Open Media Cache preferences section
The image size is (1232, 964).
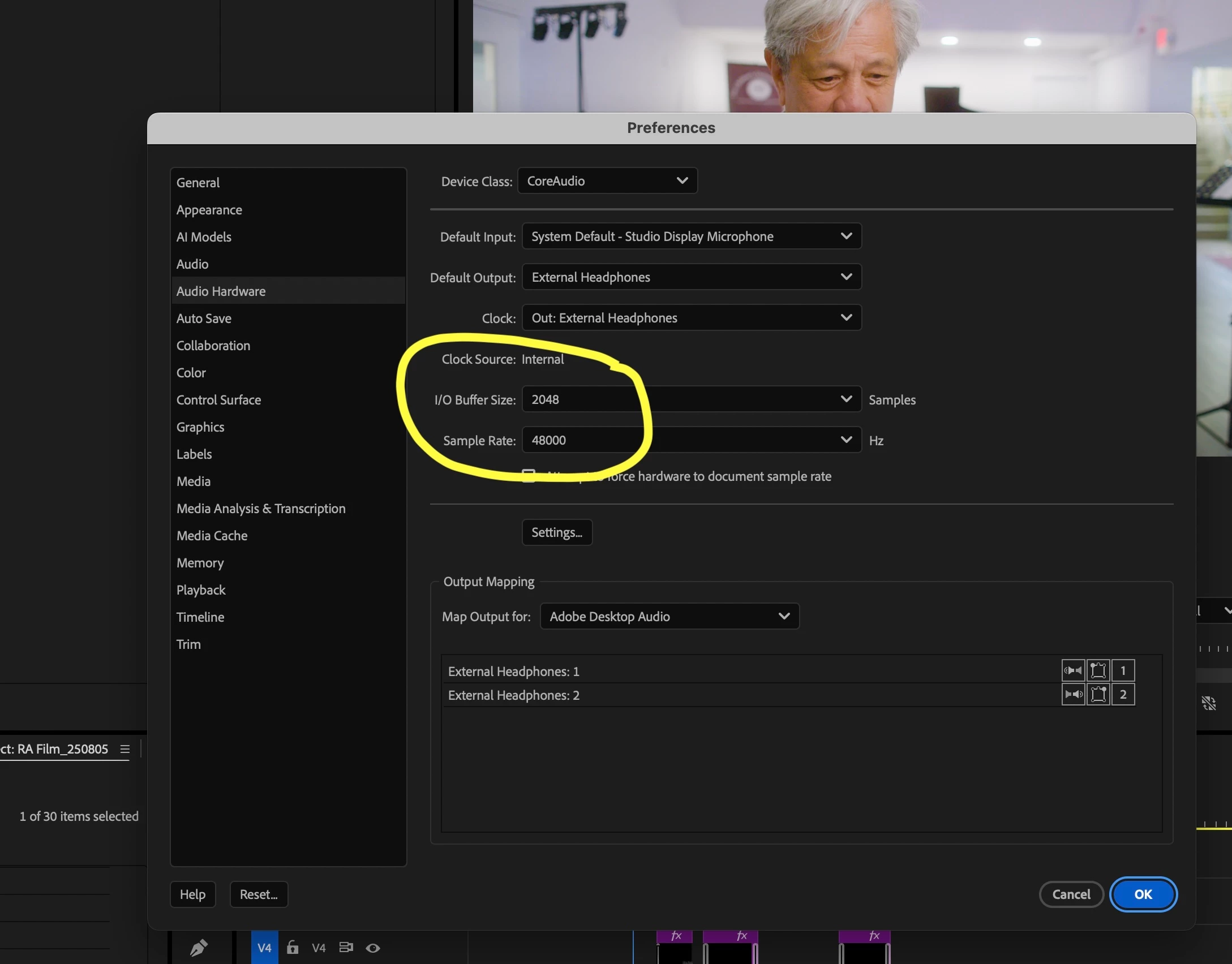[x=212, y=536]
